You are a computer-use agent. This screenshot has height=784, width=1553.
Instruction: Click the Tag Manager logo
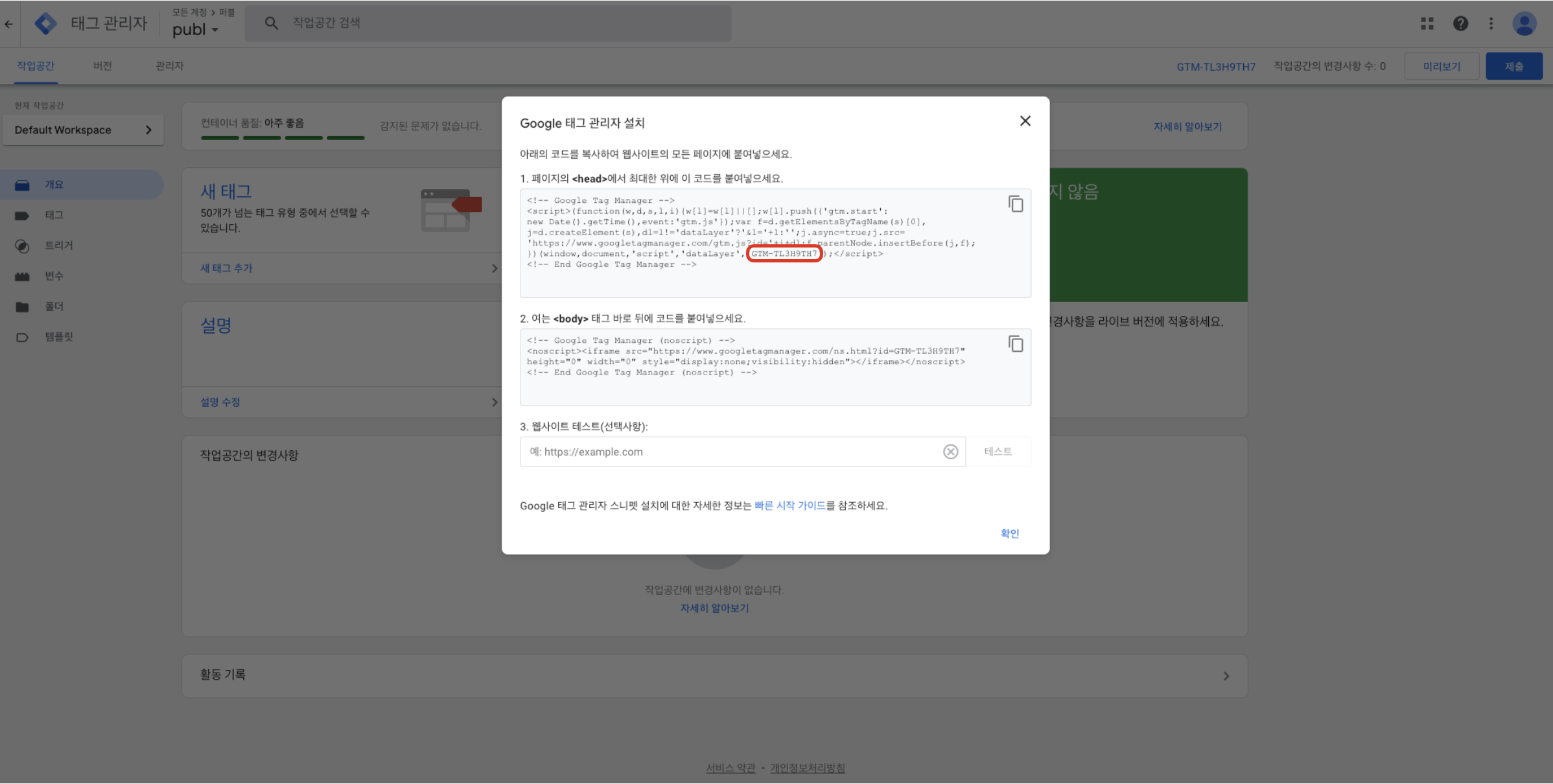pos(45,24)
